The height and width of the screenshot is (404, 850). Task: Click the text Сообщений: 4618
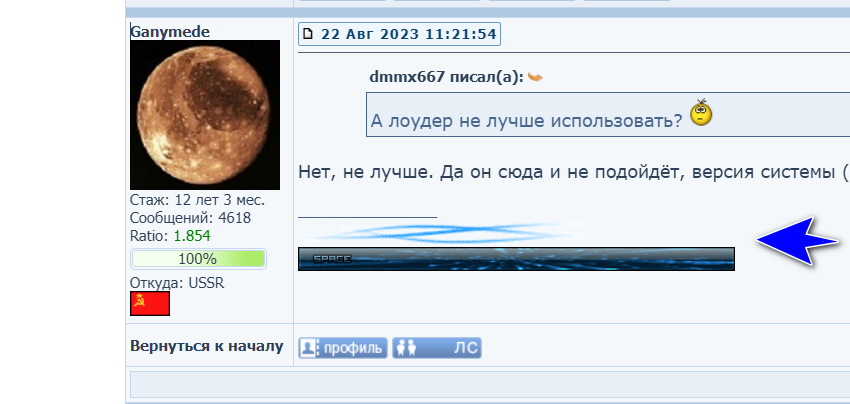(190, 218)
